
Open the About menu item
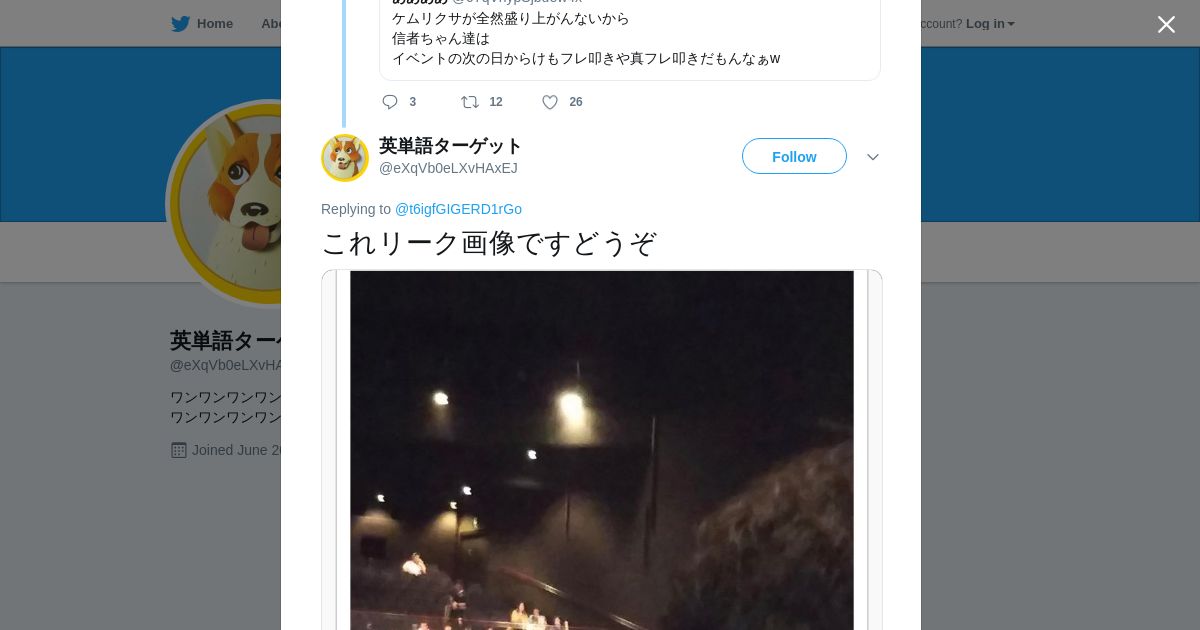pos(271,24)
